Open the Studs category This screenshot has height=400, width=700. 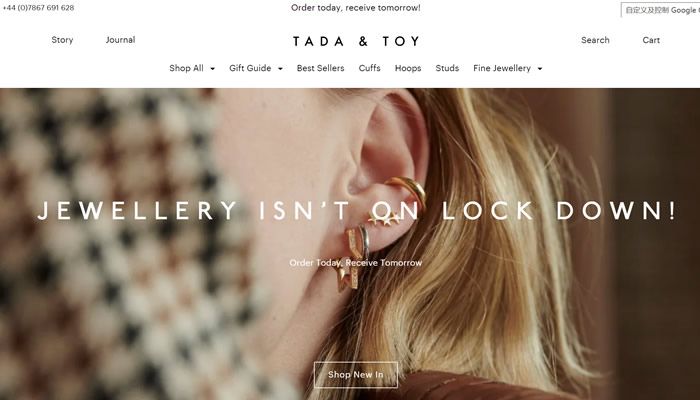(447, 68)
